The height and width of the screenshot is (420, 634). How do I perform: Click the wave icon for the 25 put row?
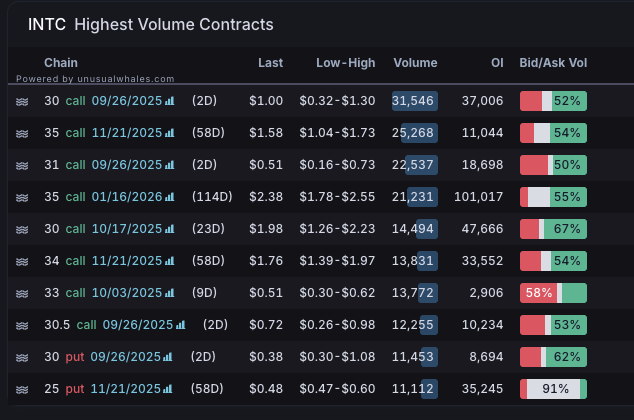click(x=22, y=389)
